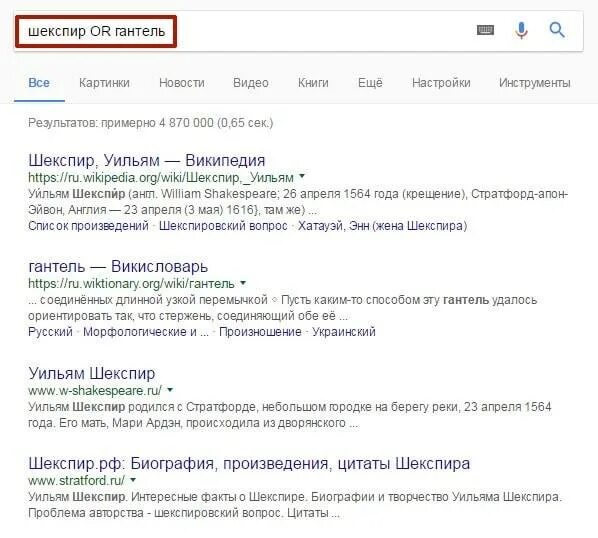Open result Шекспир, Уильям — Википедия

[146, 160]
